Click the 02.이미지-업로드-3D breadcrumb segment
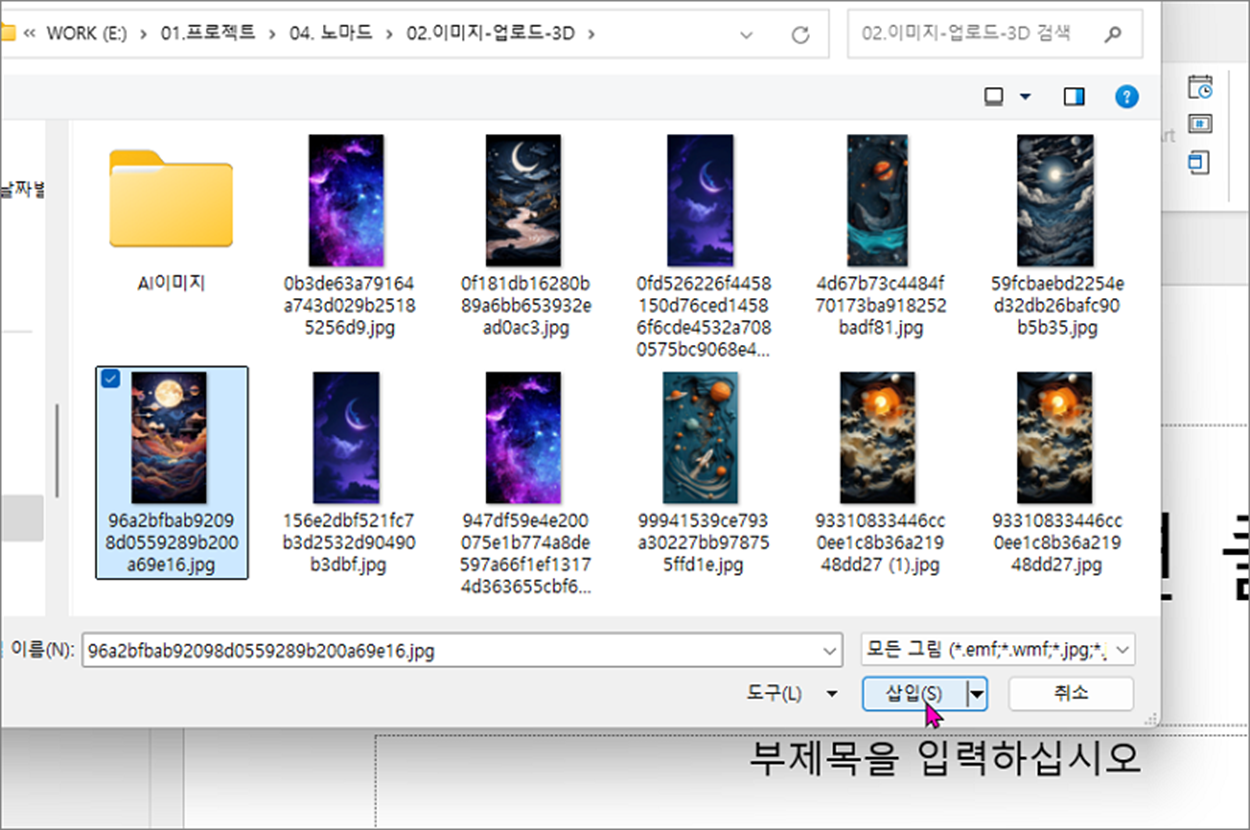 [x=493, y=33]
